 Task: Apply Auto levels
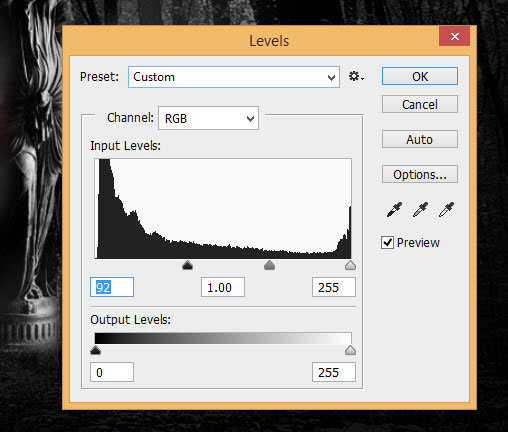point(420,139)
